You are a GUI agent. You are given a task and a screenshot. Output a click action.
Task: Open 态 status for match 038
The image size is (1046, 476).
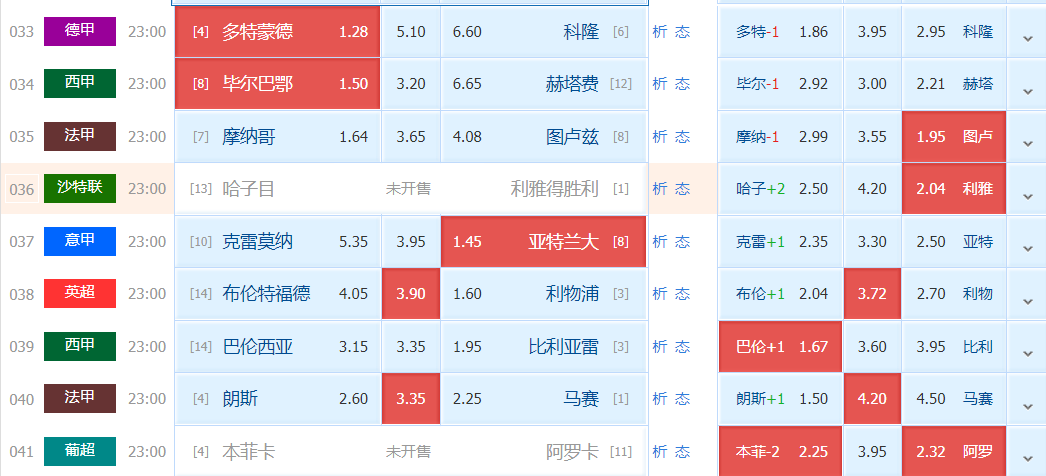pos(682,294)
